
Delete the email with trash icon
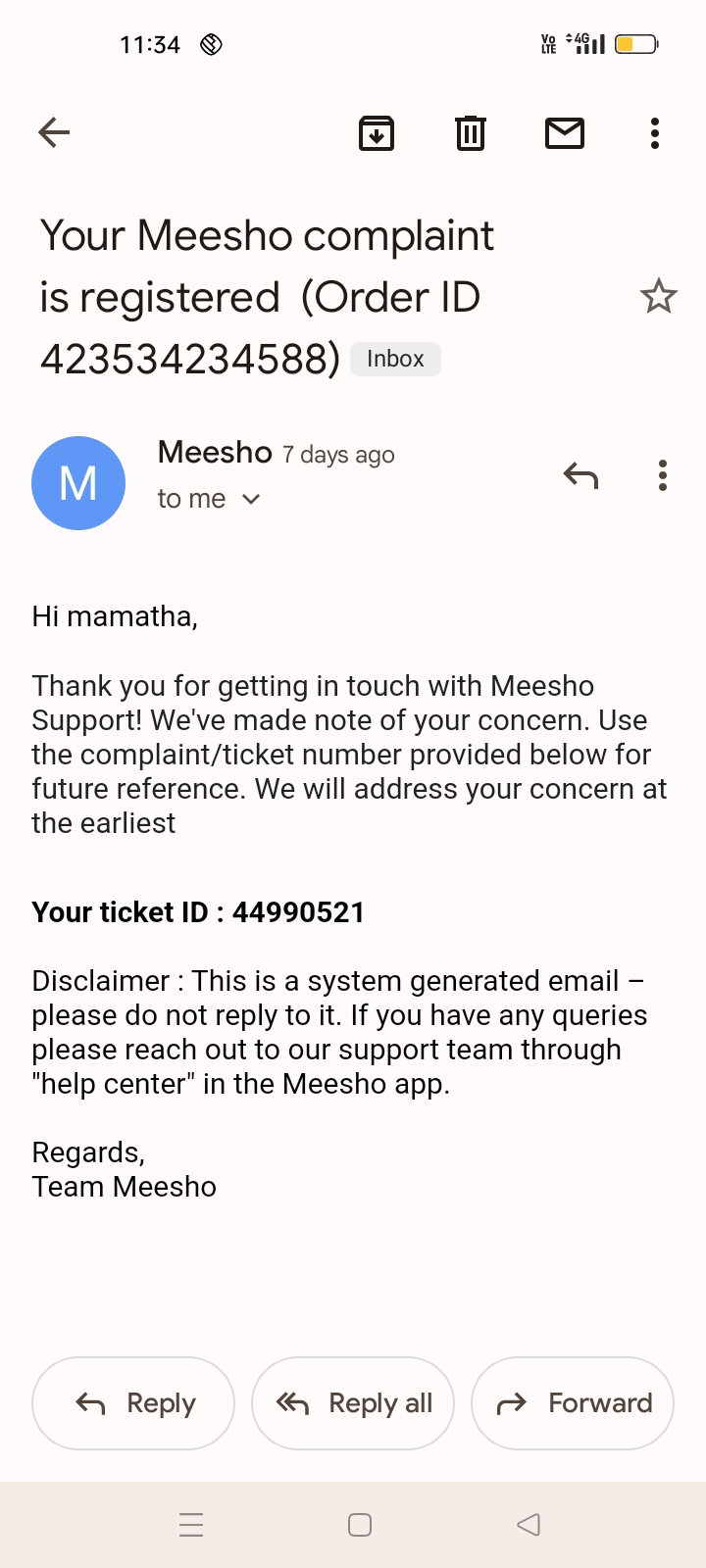[471, 133]
